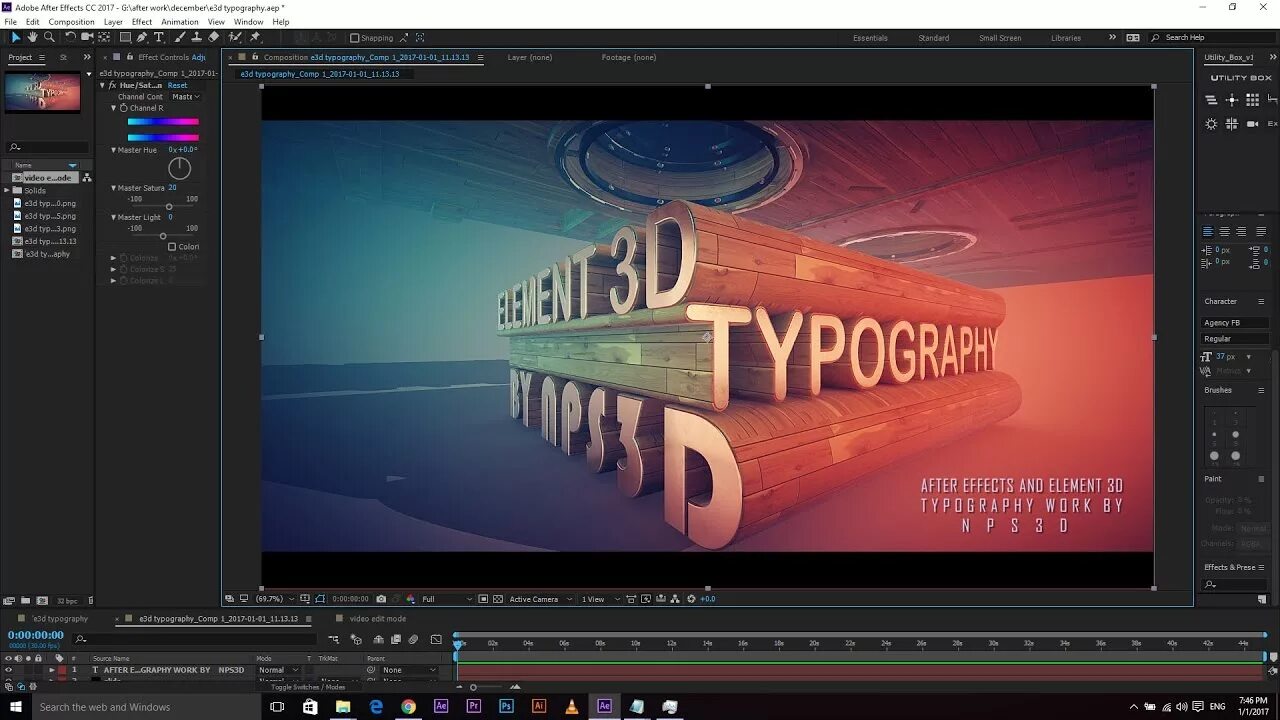Viewport: 1280px width, 720px height.
Task: Select the Pen tool
Action: tap(142, 37)
